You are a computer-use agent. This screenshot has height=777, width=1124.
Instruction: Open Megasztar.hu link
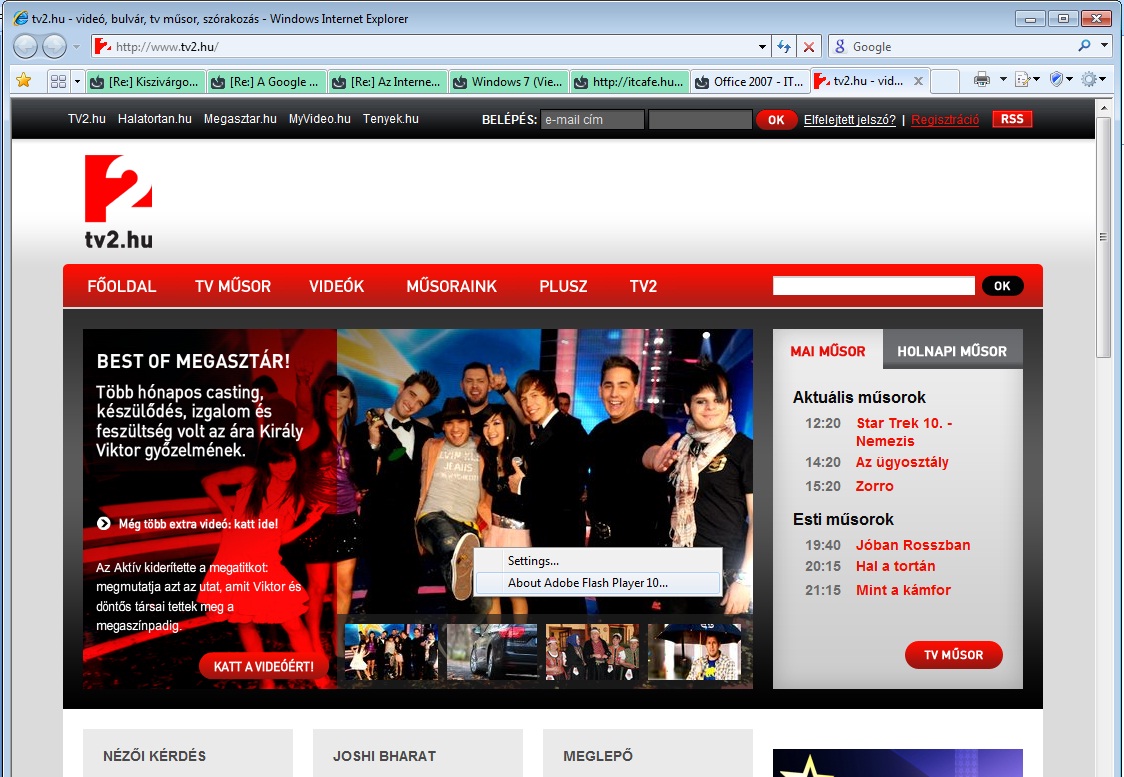point(240,119)
